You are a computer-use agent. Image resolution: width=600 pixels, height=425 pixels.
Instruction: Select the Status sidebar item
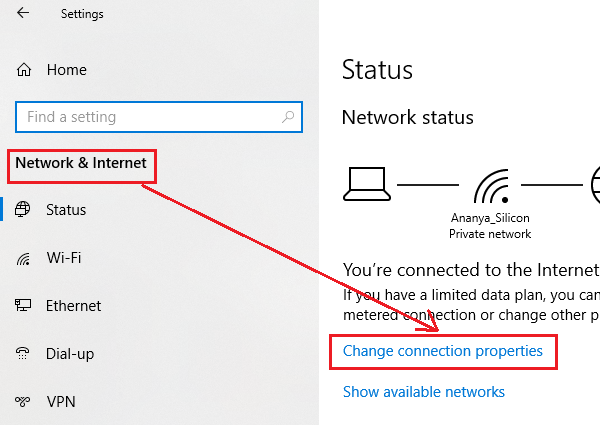click(x=66, y=210)
